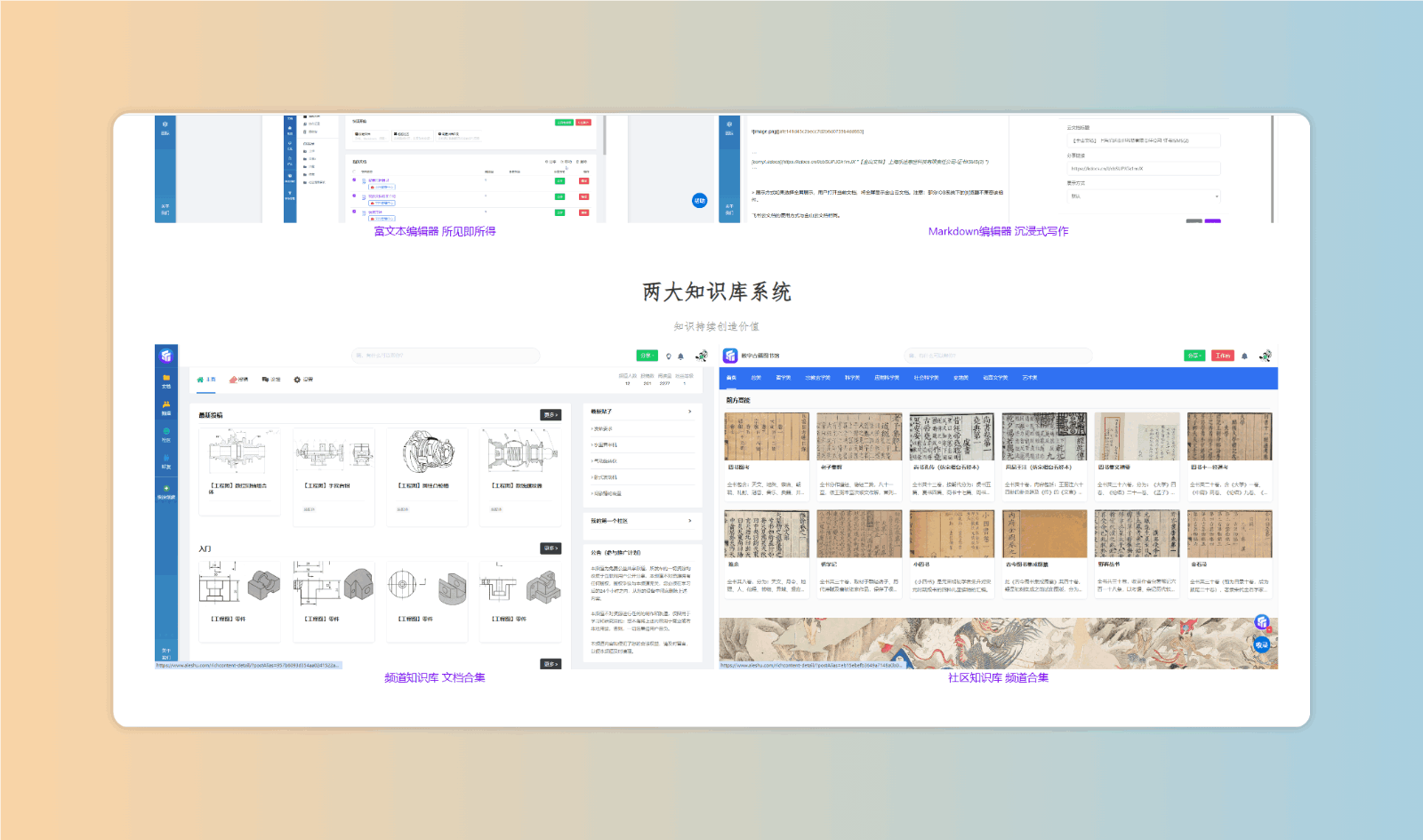Viewport: 1423px width, 840px height.
Task: Open the 社区知识库 频道合集 link
Action: tap(998, 677)
